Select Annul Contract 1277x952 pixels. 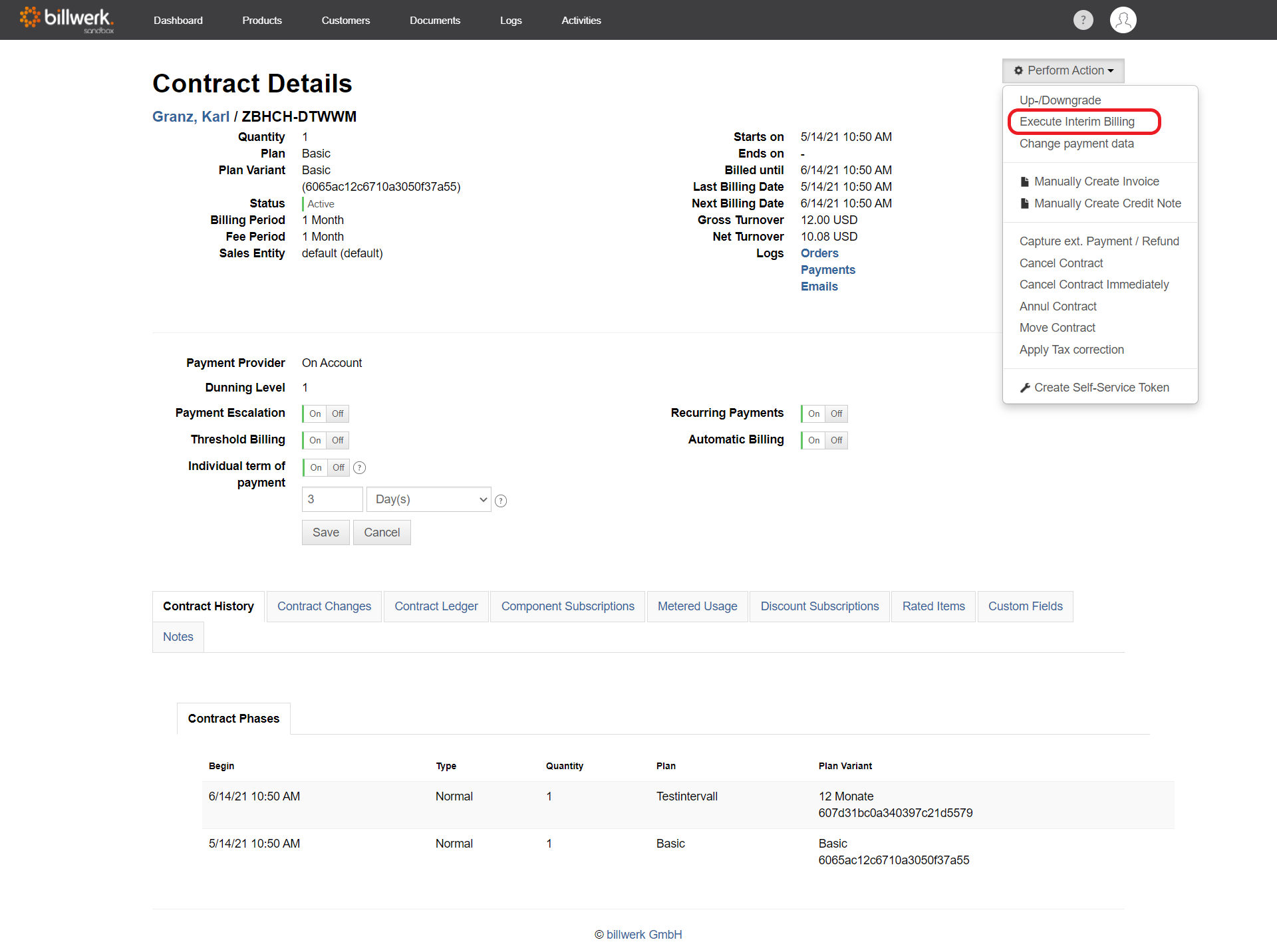click(x=1058, y=306)
